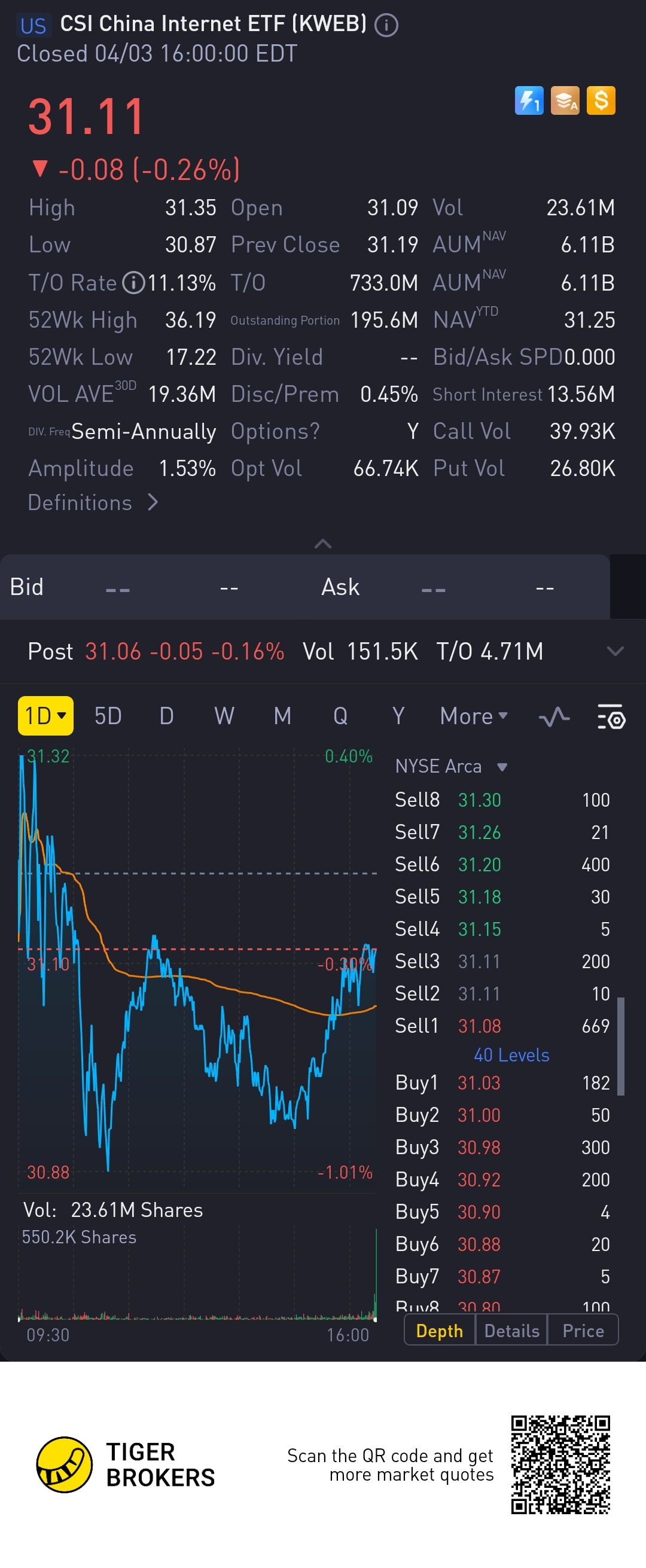Open the 1D timeframe dropdown
646x1568 pixels.
[x=45, y=716]
